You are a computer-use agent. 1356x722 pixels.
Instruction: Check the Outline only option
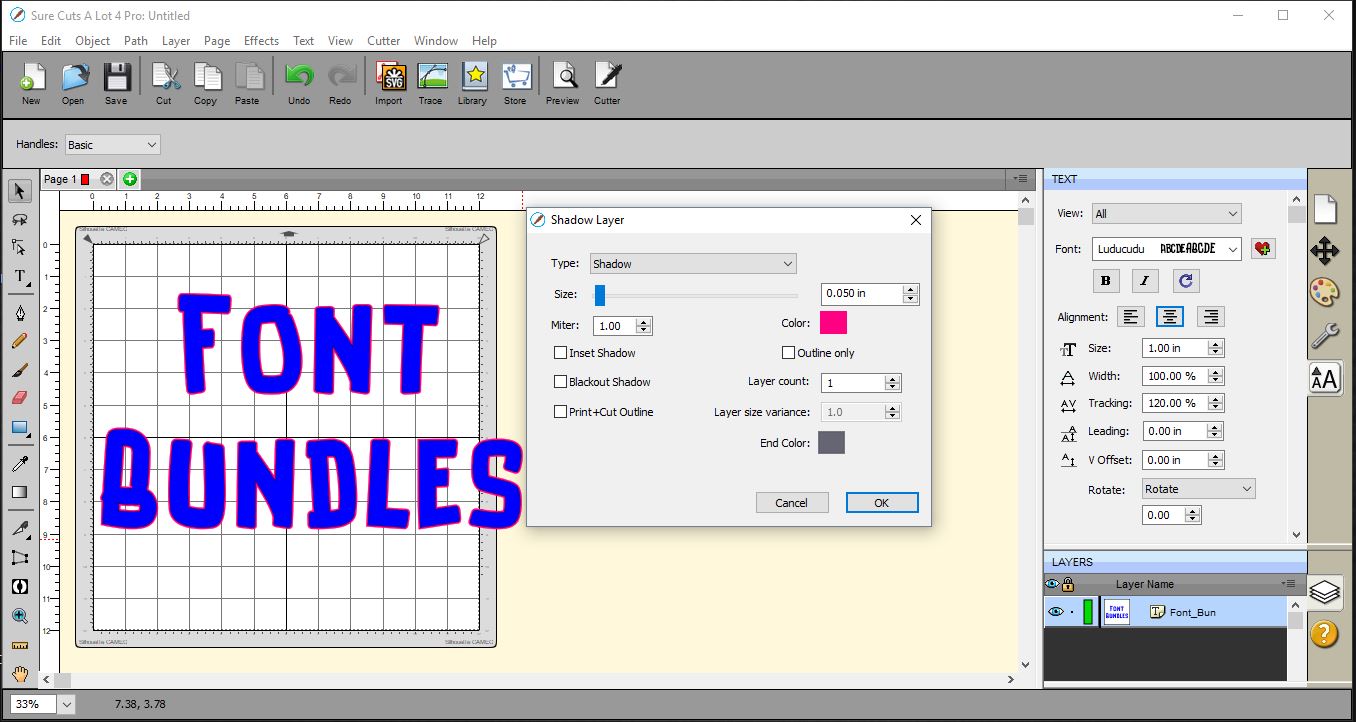point(788,353)
